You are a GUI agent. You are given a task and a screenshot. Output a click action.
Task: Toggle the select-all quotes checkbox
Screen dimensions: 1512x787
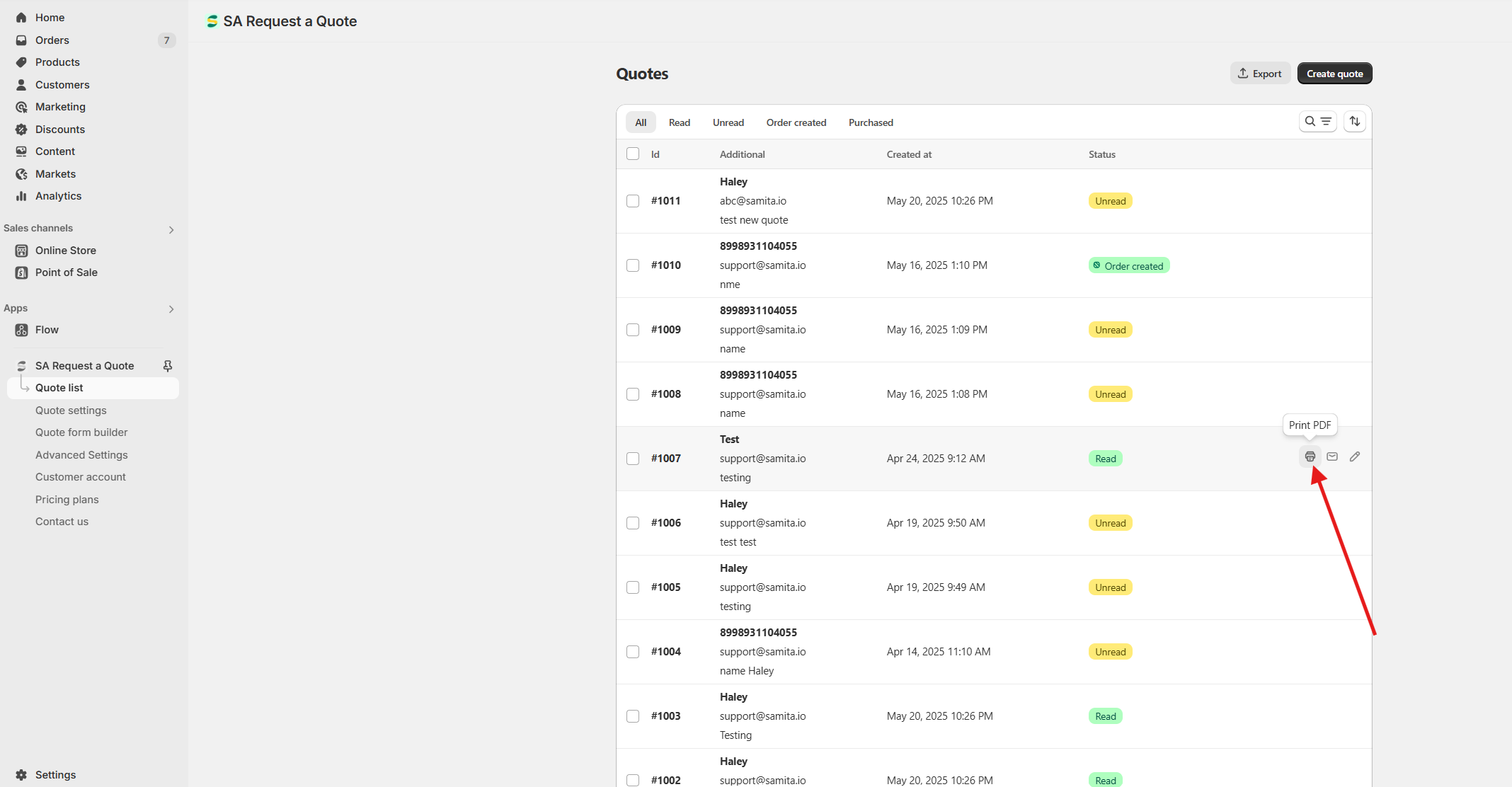tap(633, 154)
